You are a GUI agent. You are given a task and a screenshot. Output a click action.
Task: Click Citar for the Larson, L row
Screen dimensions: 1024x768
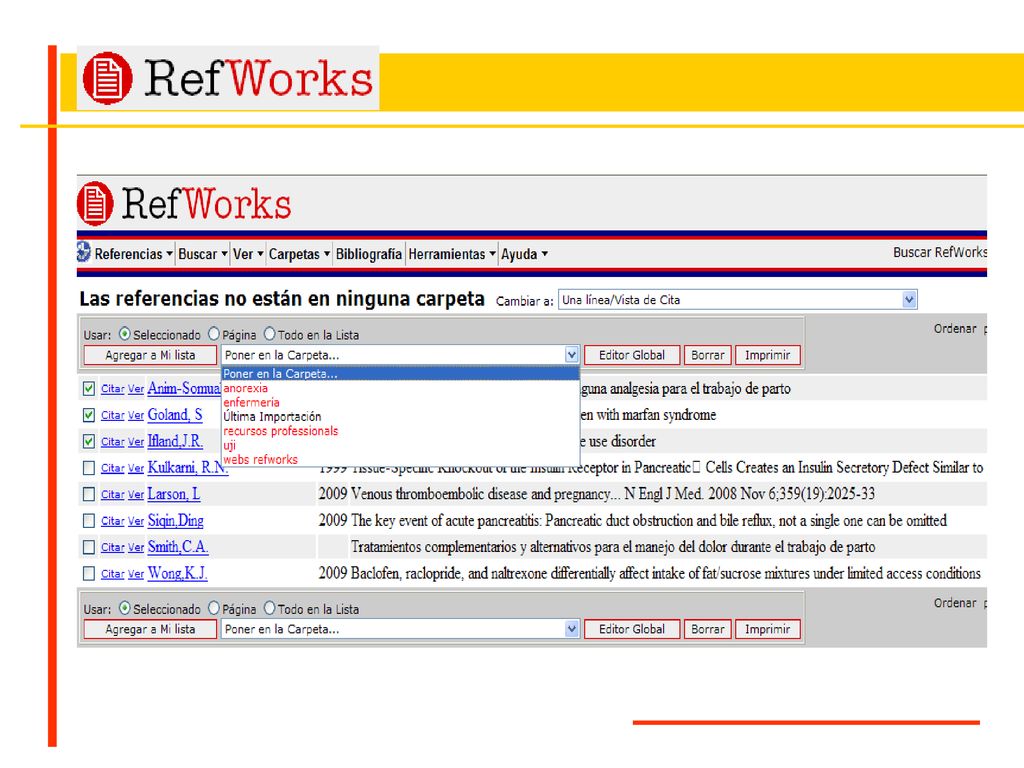(x=112, y=494)
